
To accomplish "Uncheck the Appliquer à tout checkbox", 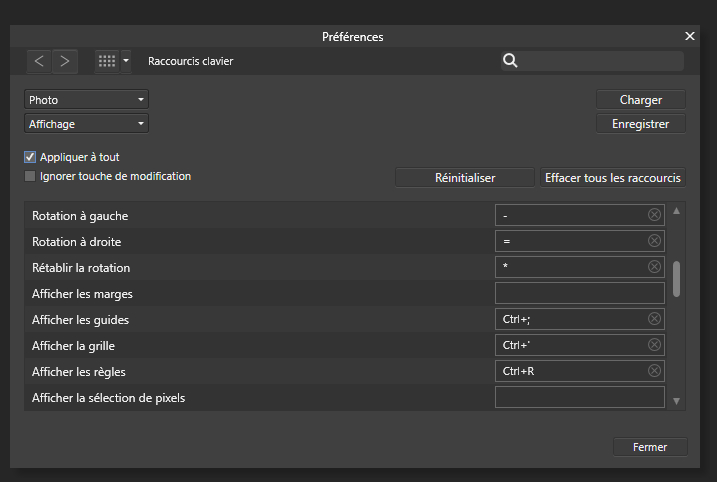I will 30,157.
